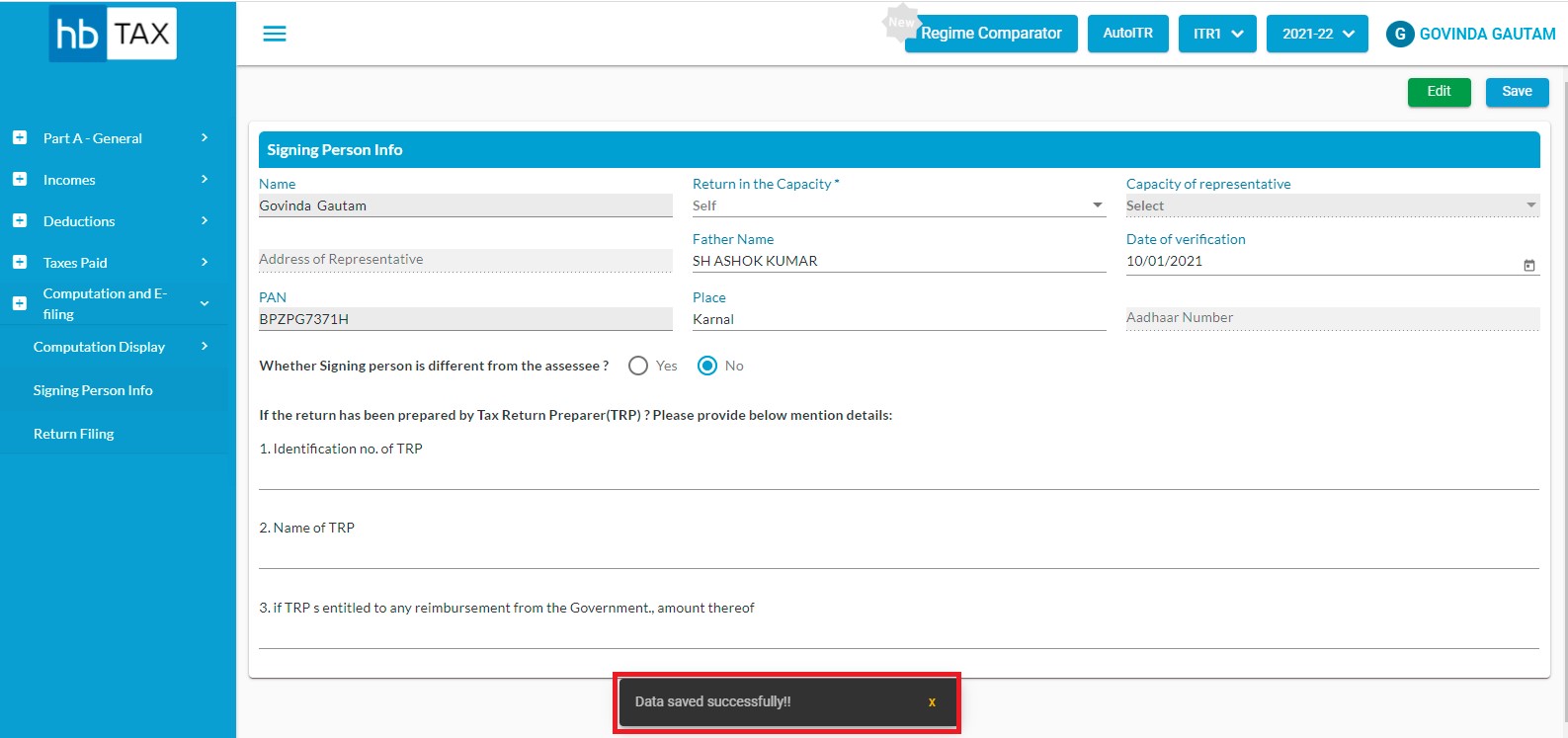Click the Aadhaar Number field
Viewport: 1568px width, 738px height.
point(1333,318)
